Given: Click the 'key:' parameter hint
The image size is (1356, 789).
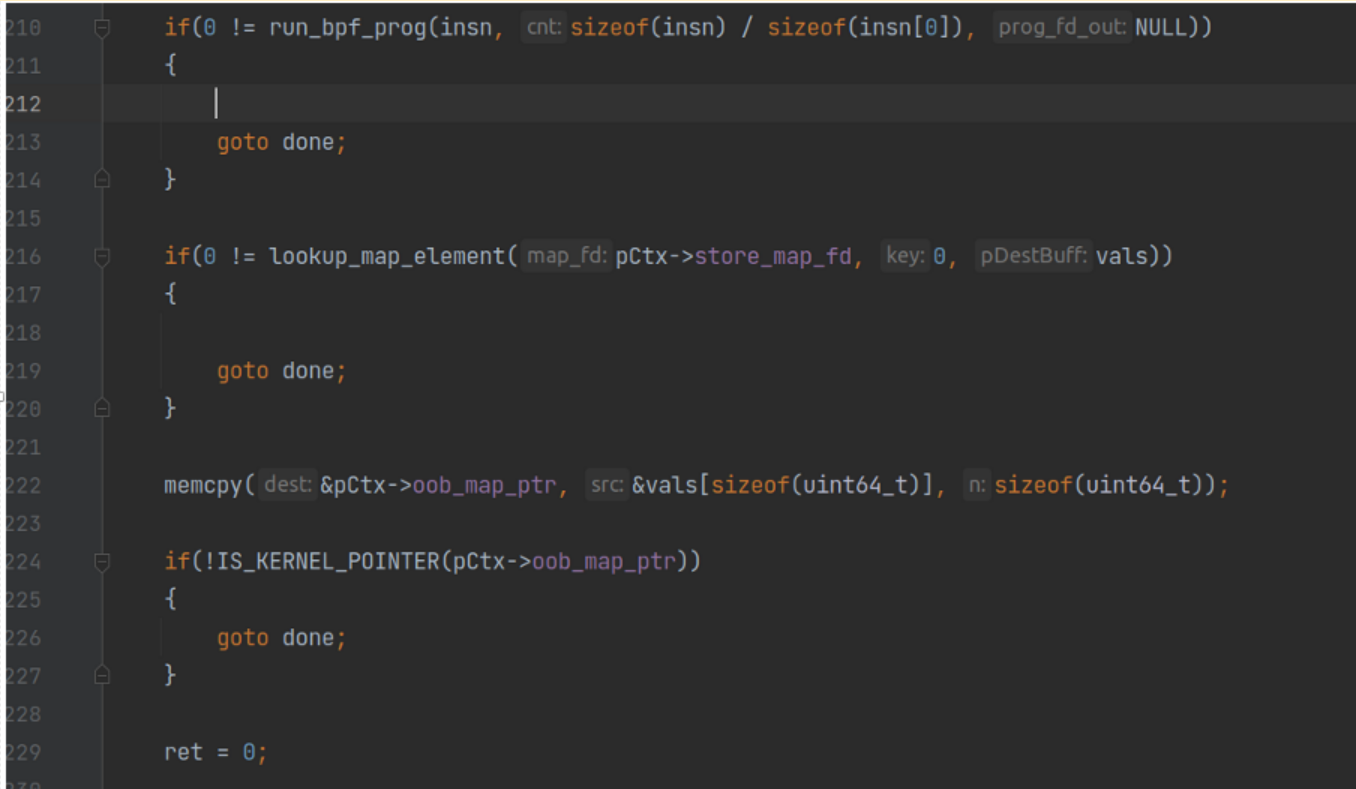Looking at the screenshot, I should coord(905,257).
